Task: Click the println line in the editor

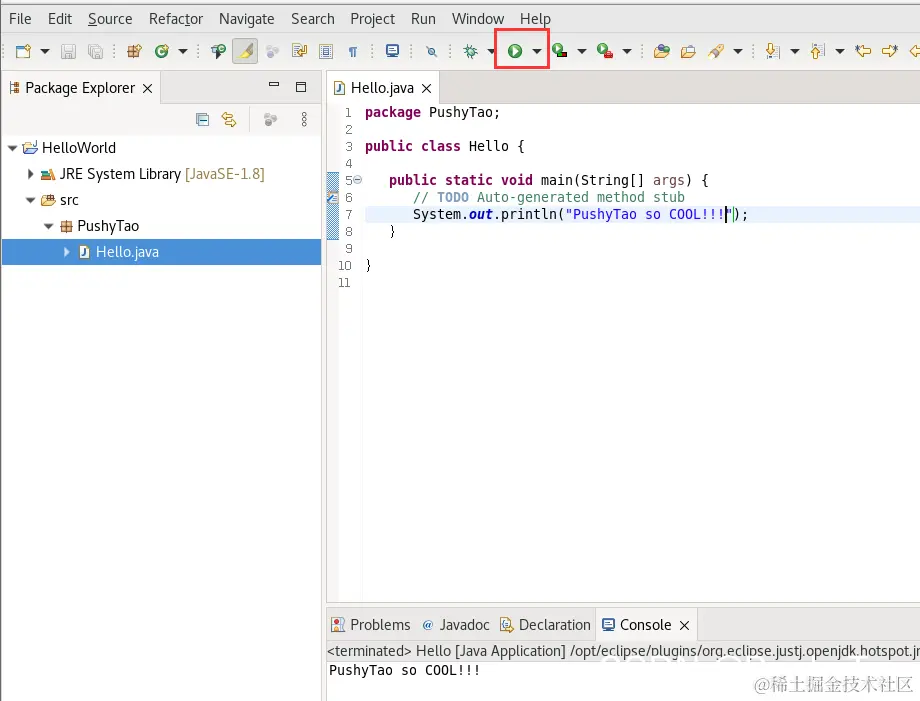Action: [x=580, y=214]
